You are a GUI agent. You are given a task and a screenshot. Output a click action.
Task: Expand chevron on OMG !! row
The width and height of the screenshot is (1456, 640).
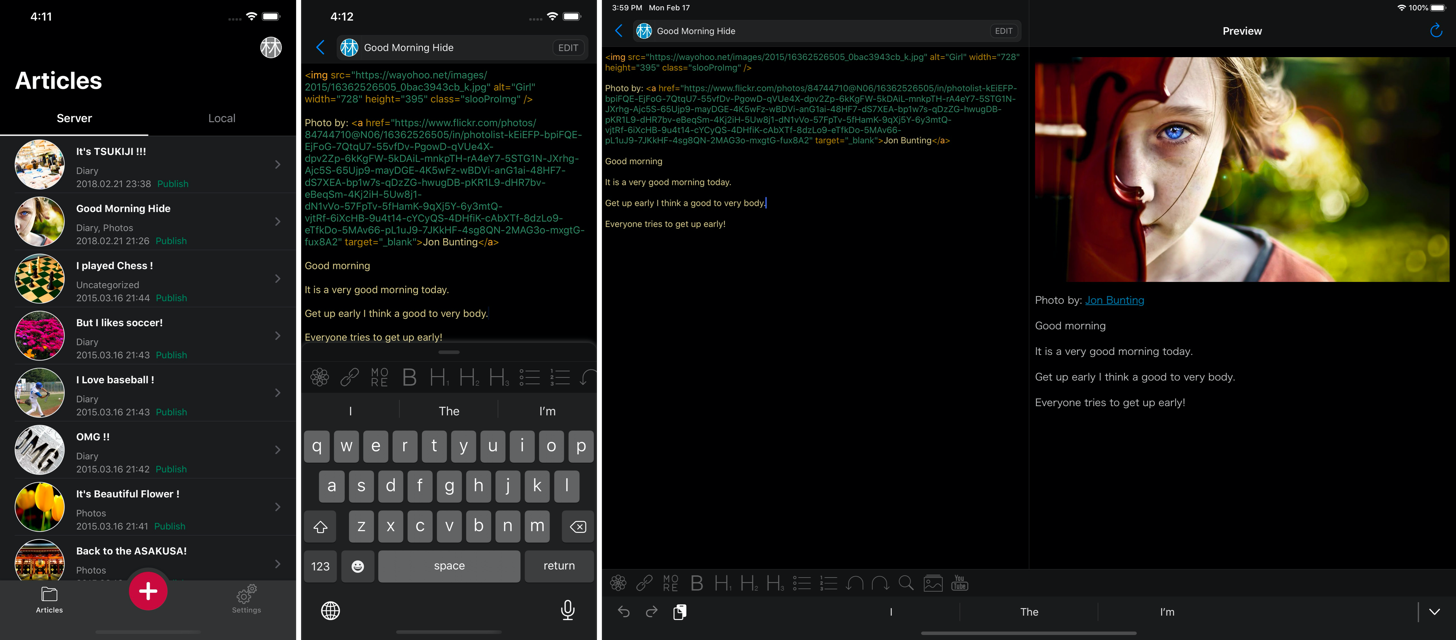coord(278,450)
